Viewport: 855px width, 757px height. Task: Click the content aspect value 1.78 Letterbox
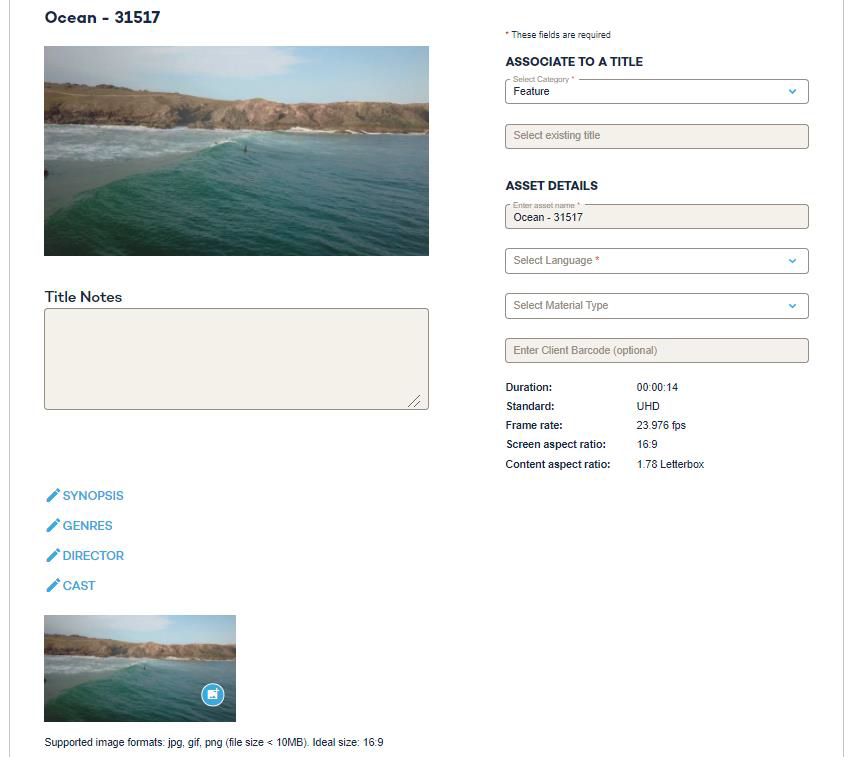pos(670,464)
